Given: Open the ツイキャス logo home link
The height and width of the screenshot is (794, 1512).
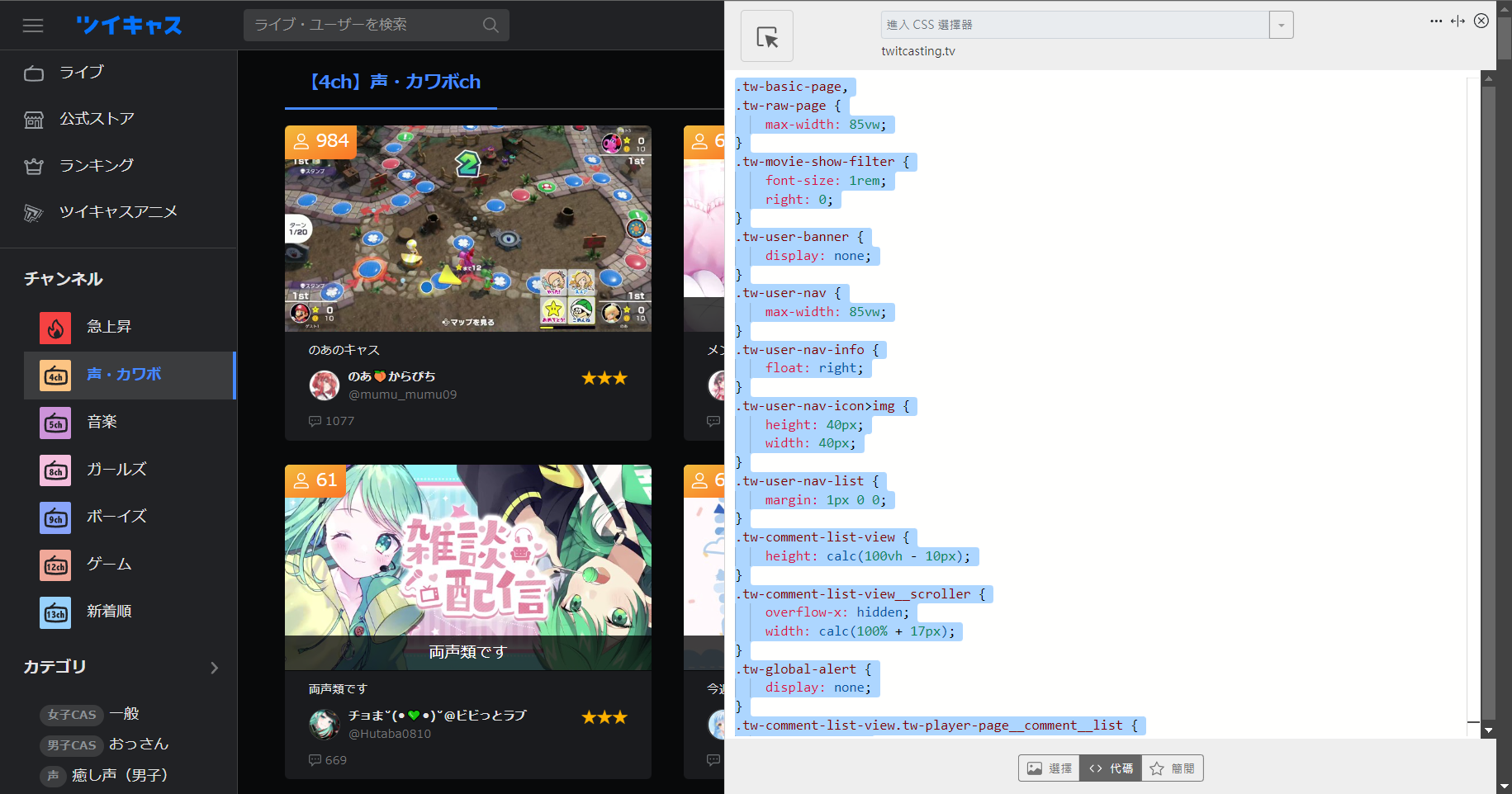Looking at the screenshot, I should [129, 26].
